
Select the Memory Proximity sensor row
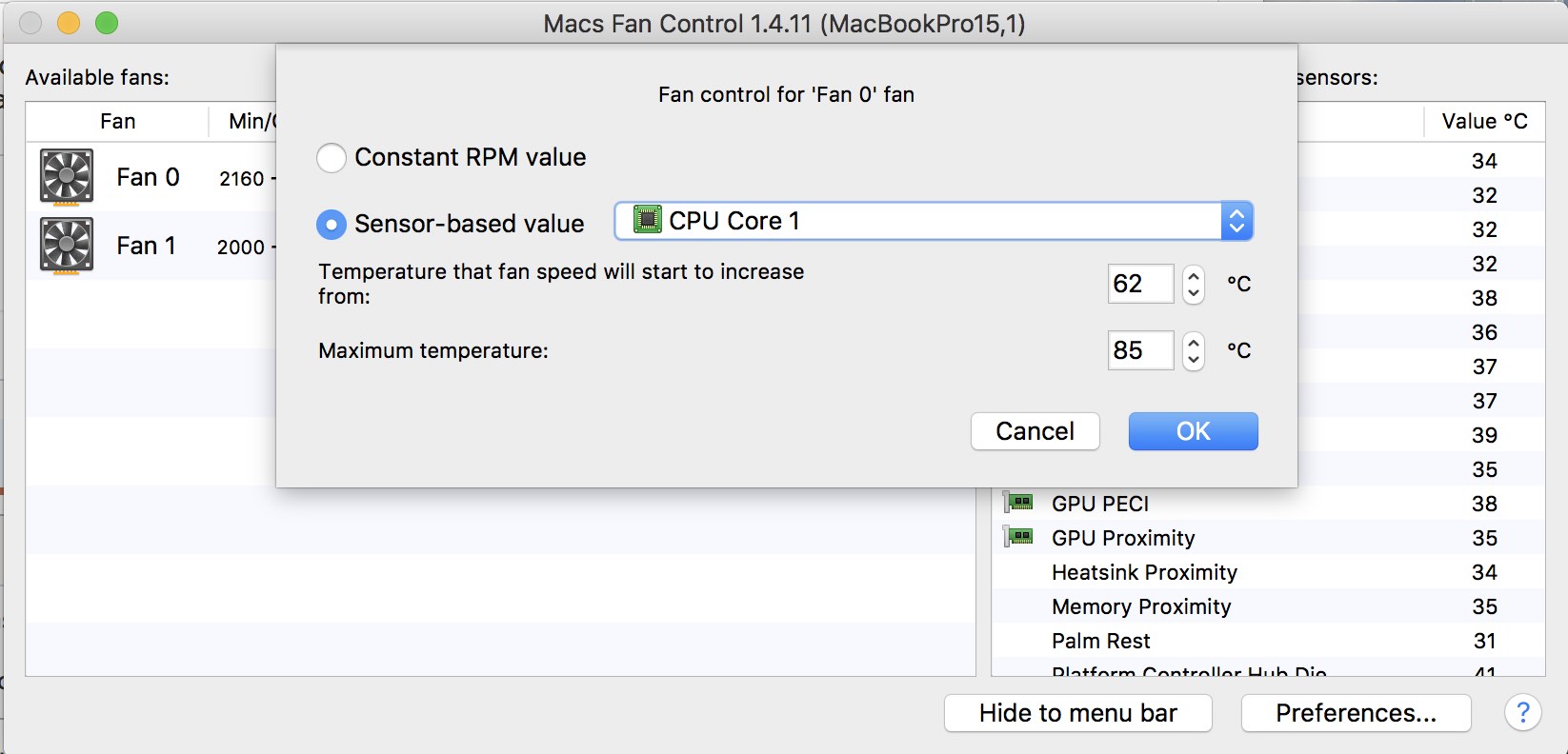1268,606
